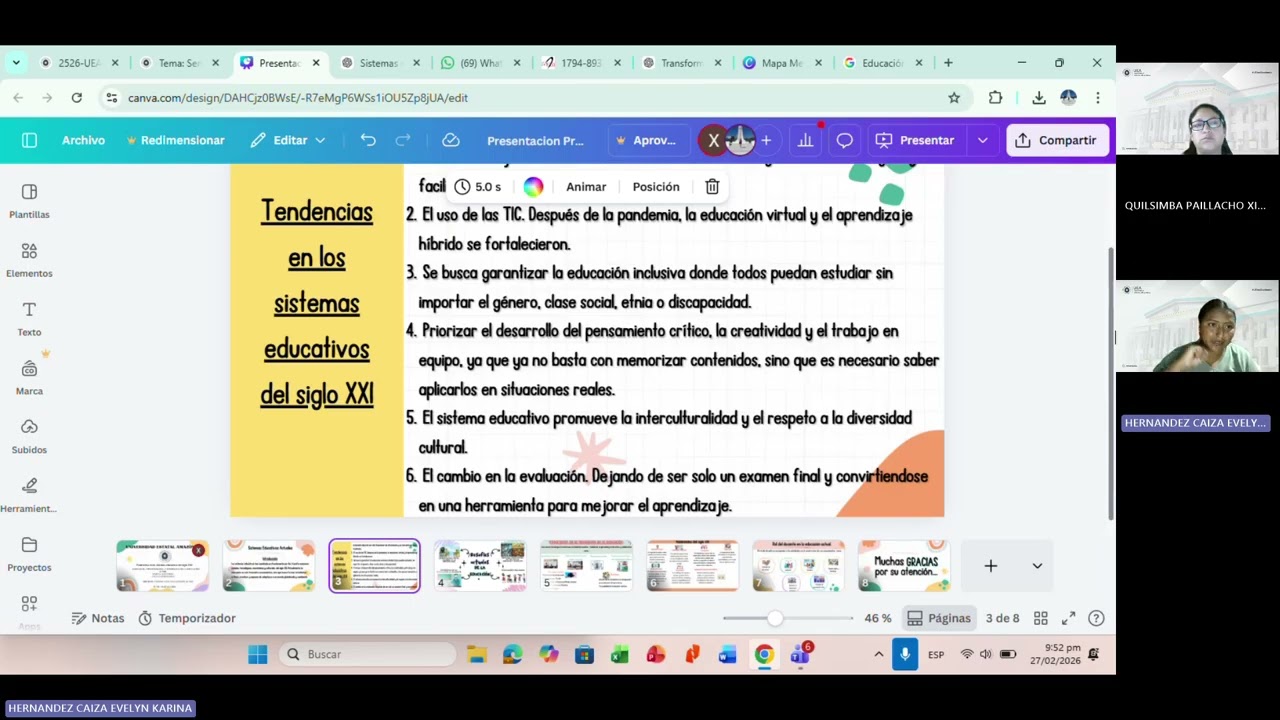Image resolution: width=1280 pixels, height=720 pixels.
Task: Undo the last action in Canva
Action: point(368,140)
